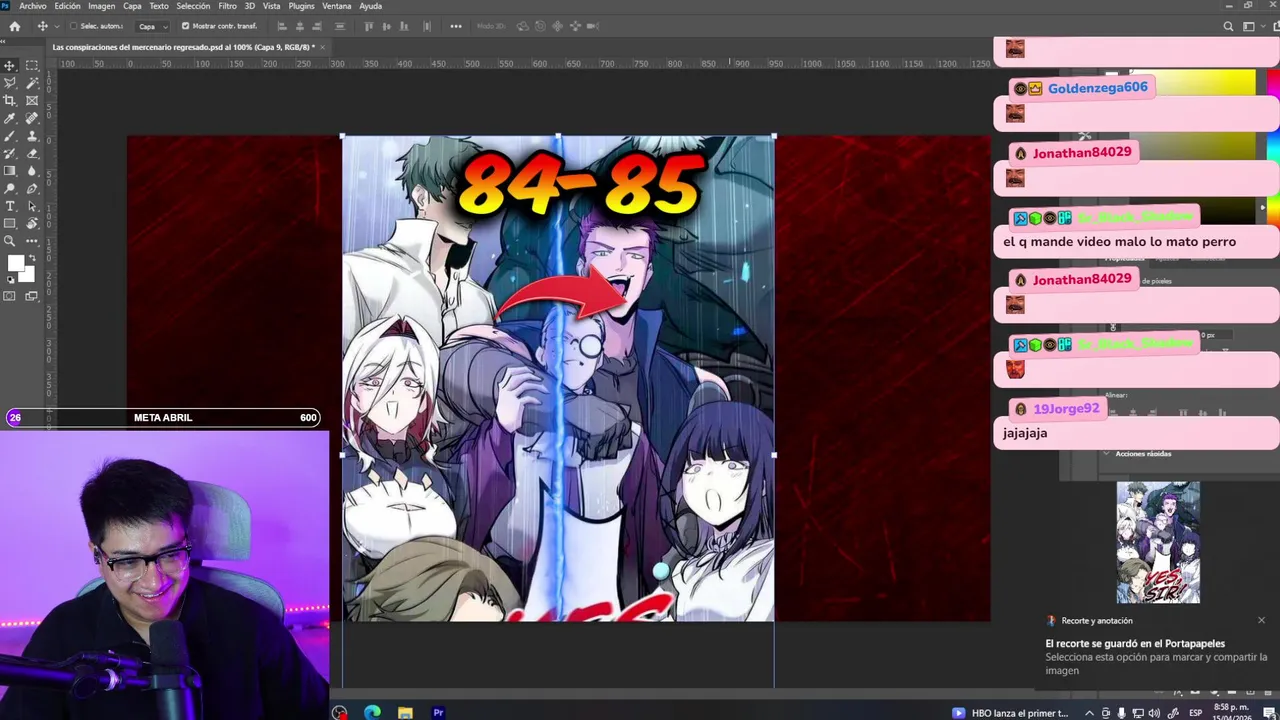The height and width of the screenshot is (720, 1280).
Task: Select the Lasso tool
Action: 10,83
